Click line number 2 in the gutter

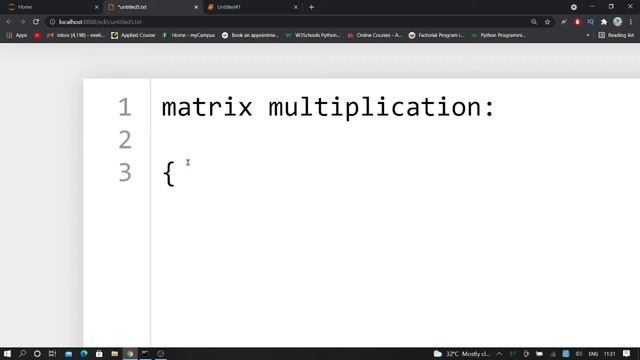pos(125,140)
